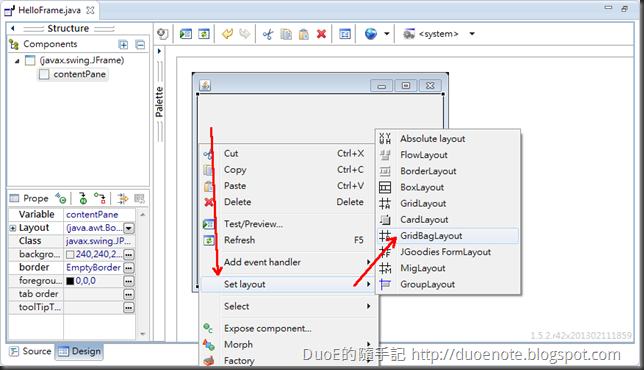Screen dimensions: 644x370
Task: Select JGoodies FormLayout in submenu
Action: coord(448,252)
